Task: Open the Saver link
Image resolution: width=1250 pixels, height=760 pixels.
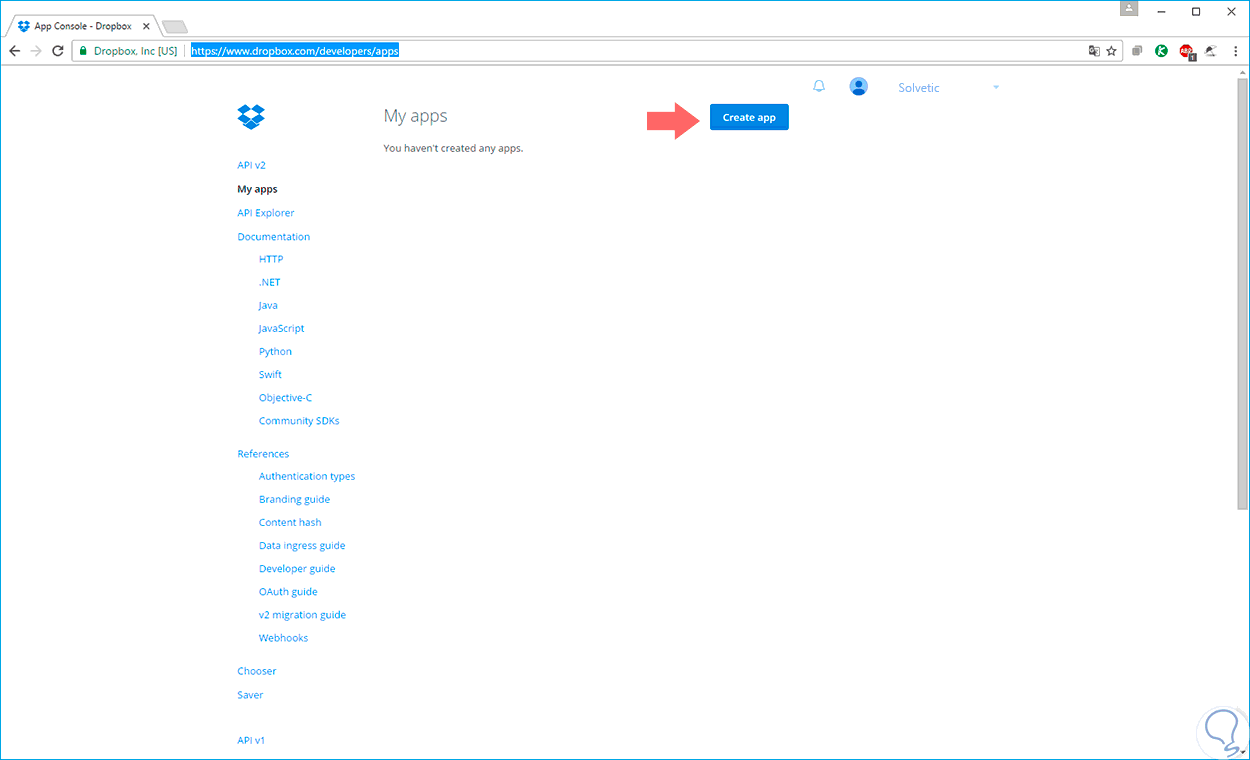Action: pos(250,695)
